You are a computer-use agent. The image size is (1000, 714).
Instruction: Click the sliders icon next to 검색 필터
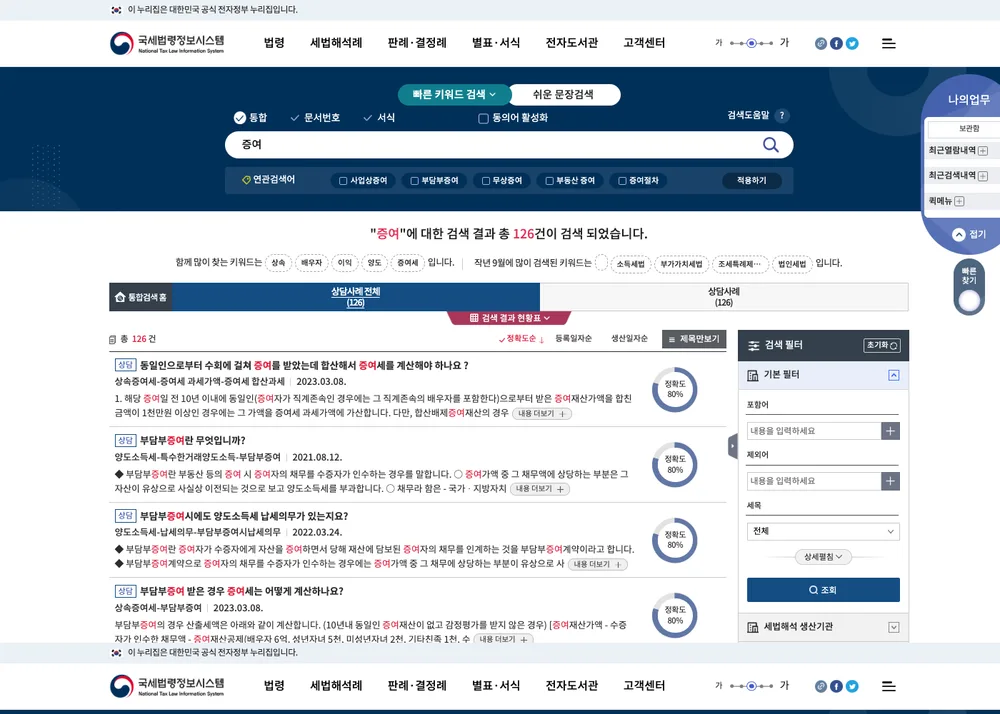pyautogui.click(x=754, y=346)
